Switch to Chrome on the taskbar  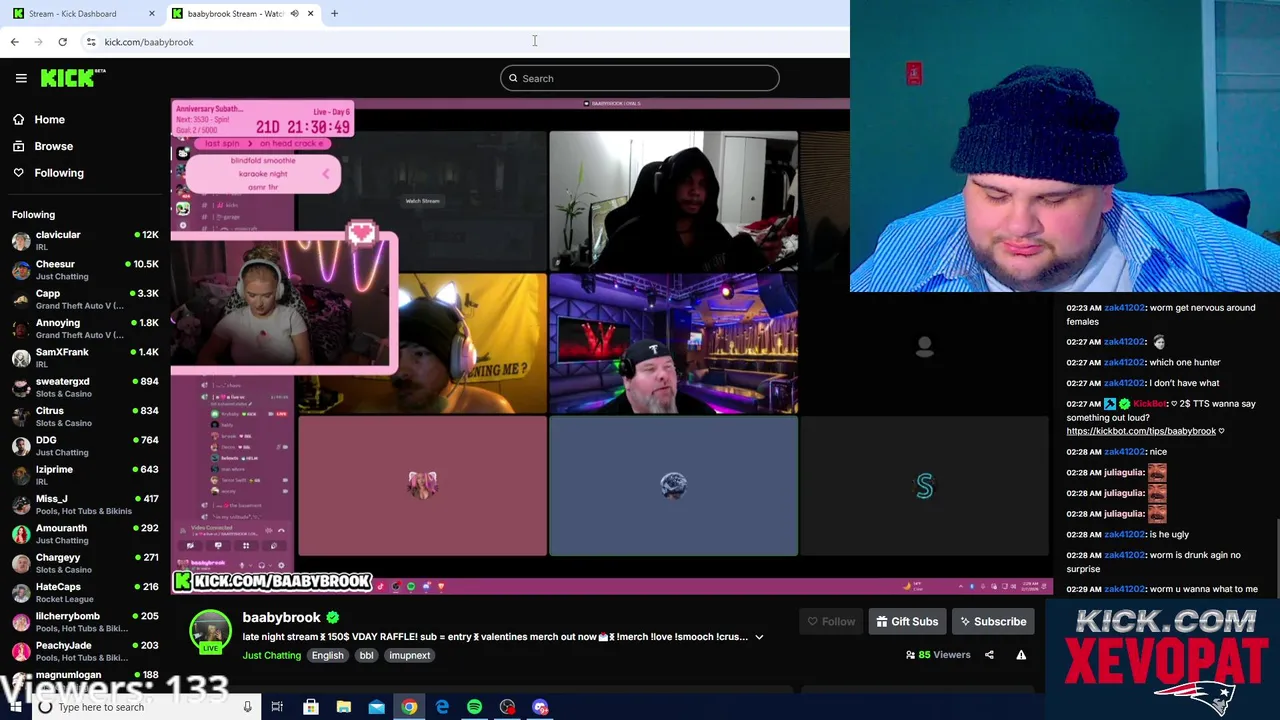click(409, 707)
